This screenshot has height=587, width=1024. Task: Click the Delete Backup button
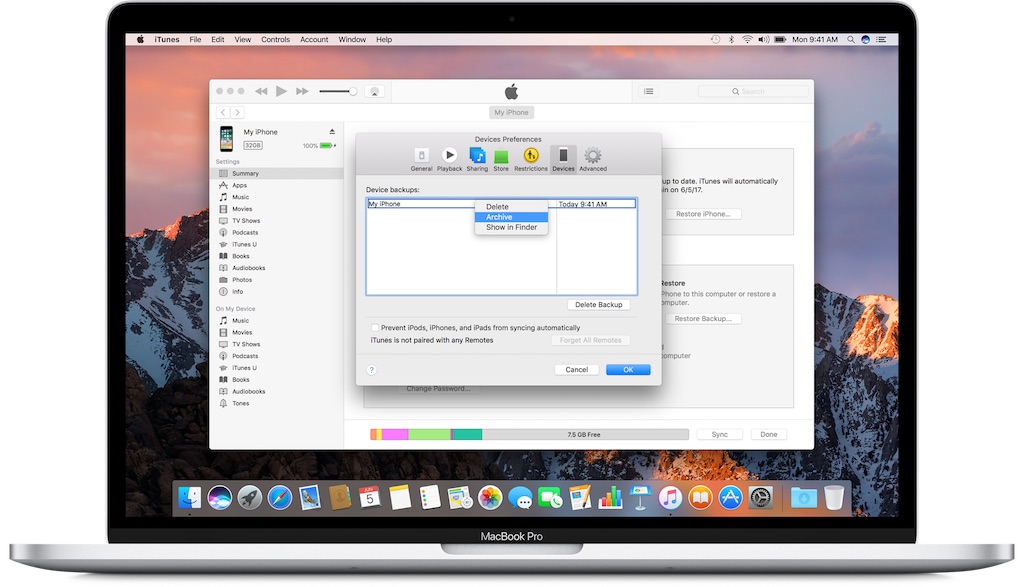tap(598, 305)
